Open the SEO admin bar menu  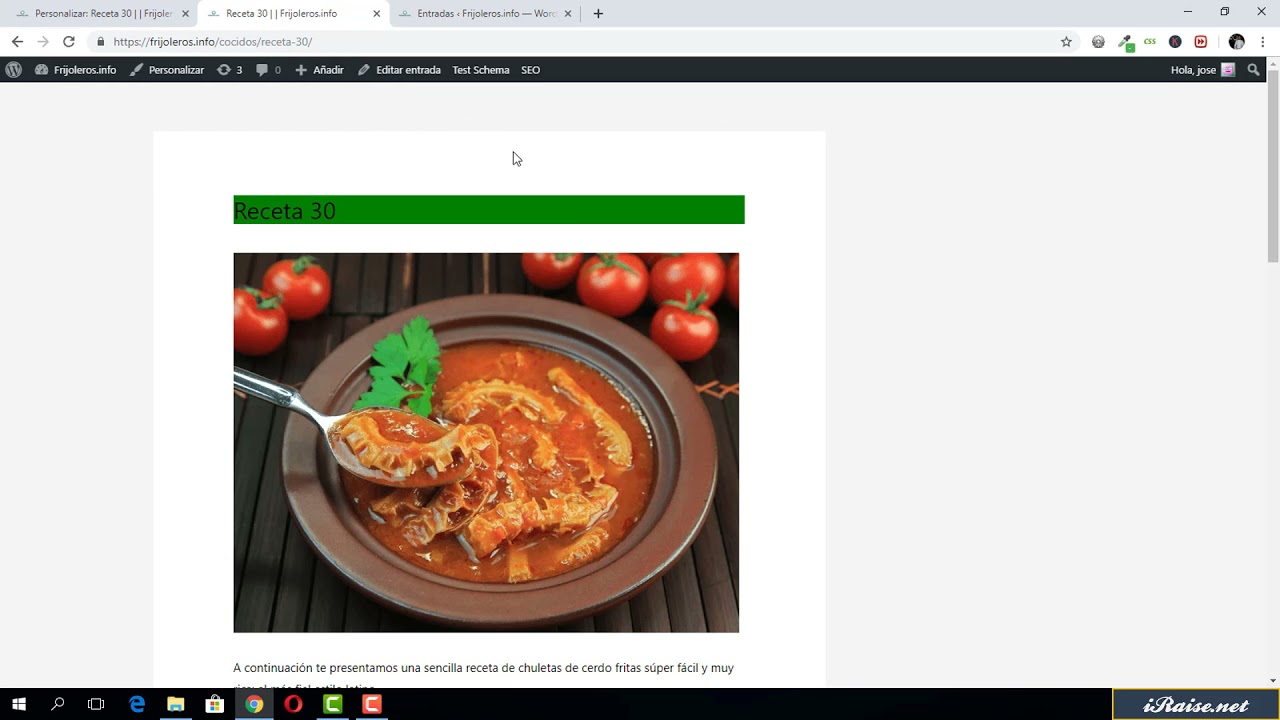[x=530, y=70]
